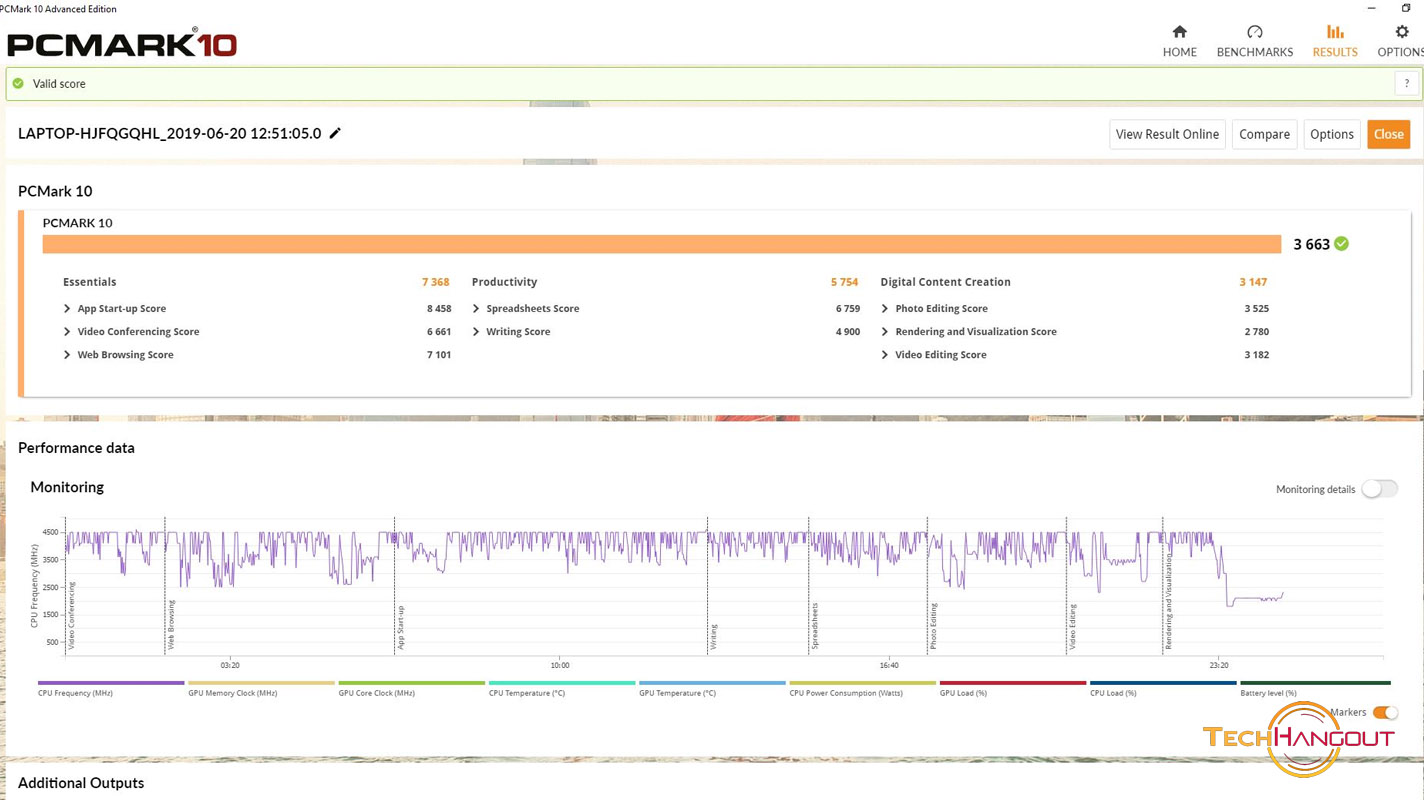Click the Photo Editing marker on chart
Viewport: 1424px width, 800px height.
(933, 626)
